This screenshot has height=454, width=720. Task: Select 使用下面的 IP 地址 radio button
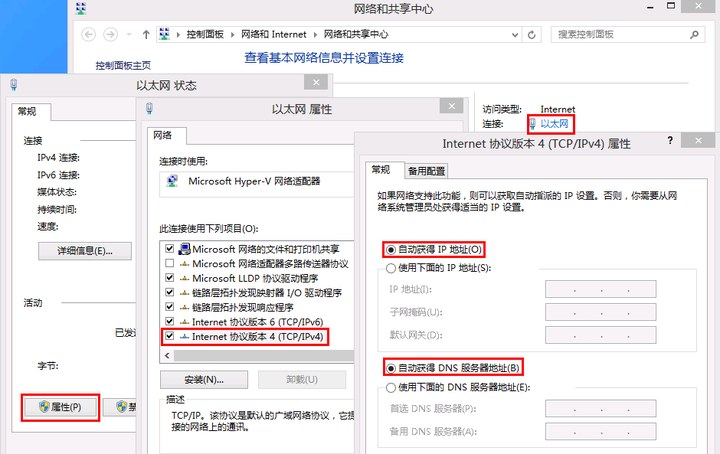(x=391, y=268)
